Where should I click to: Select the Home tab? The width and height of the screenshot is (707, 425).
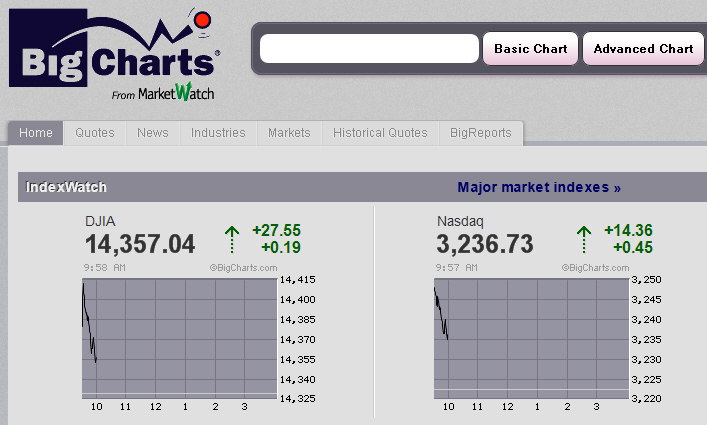pos(36,133)
